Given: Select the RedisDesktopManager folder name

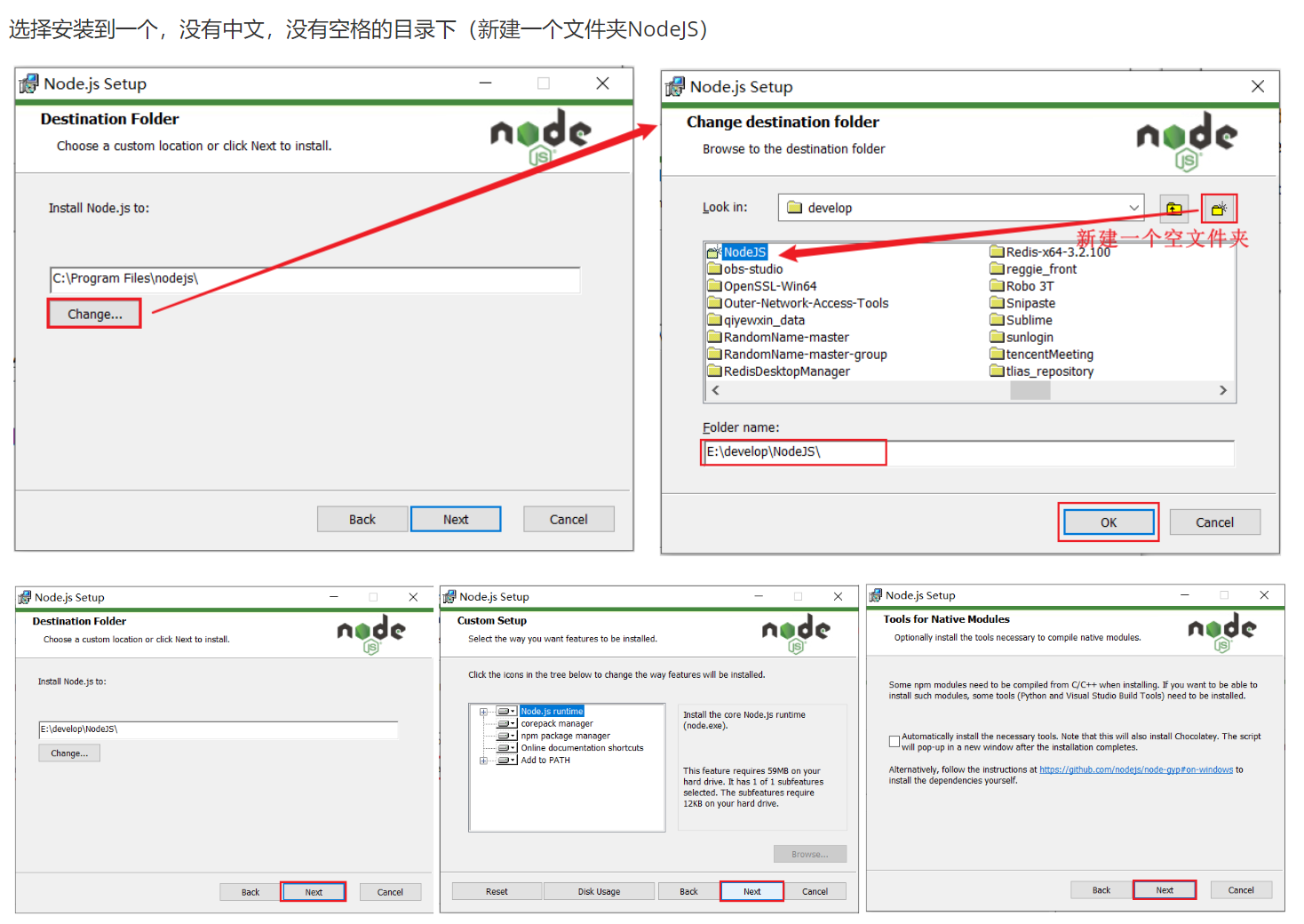Looking at the screenshot, I should point(786,371).
